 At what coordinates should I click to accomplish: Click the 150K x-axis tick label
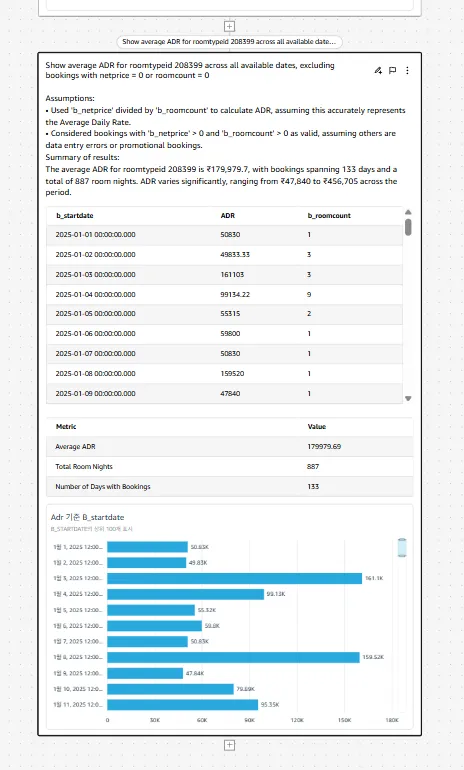click(344, 720)
